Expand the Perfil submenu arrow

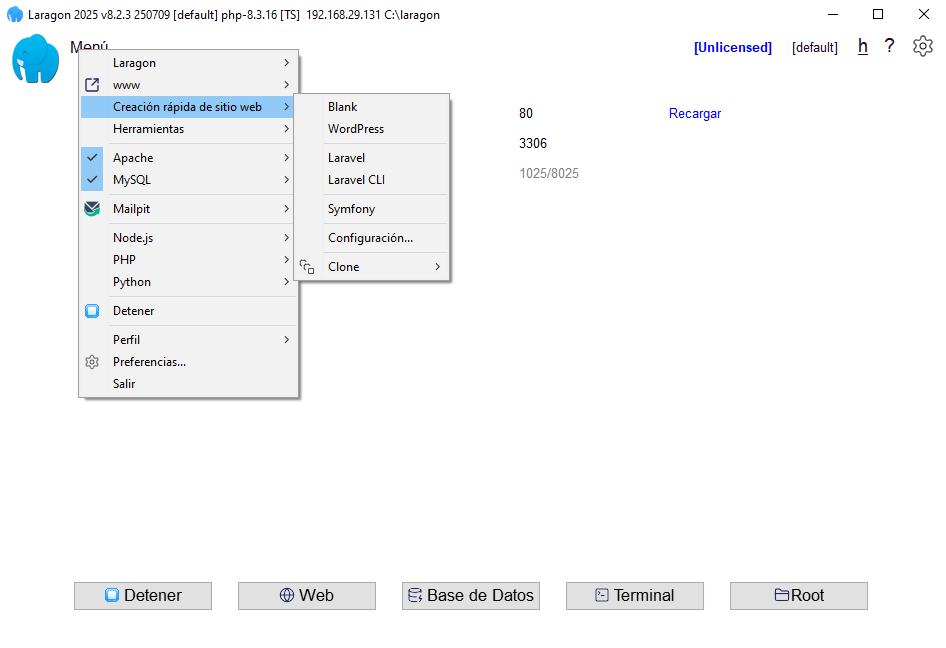click(x=287, y=340)
